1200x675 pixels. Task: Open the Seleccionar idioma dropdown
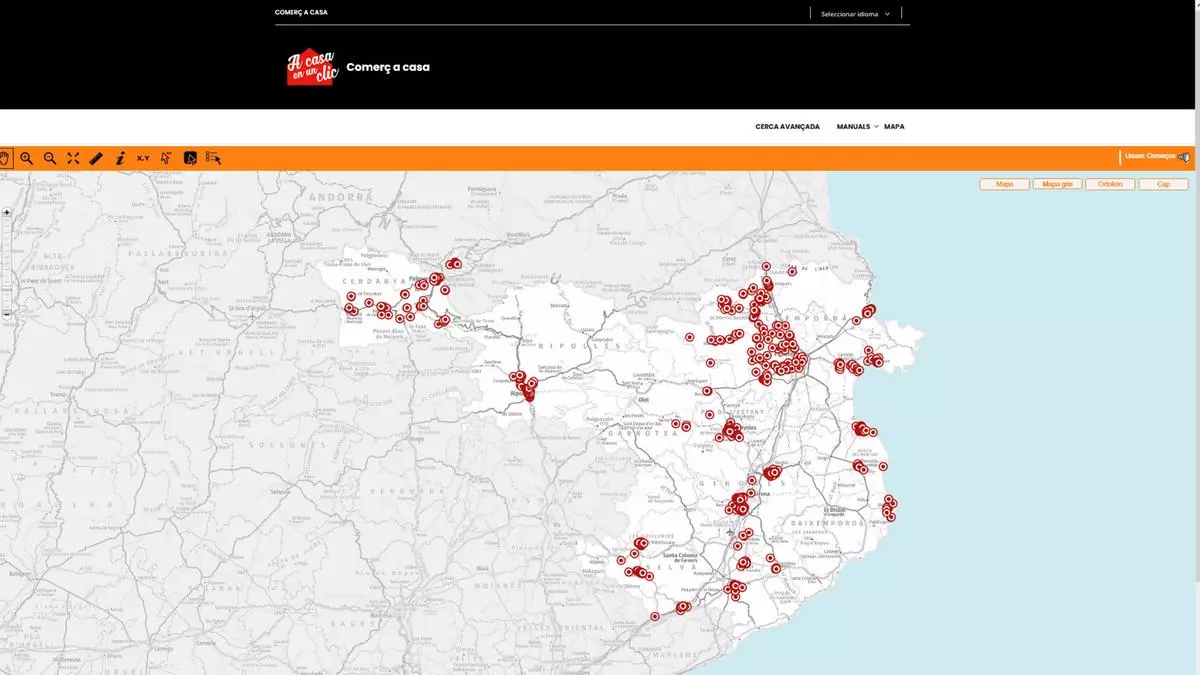click(855, 14)
